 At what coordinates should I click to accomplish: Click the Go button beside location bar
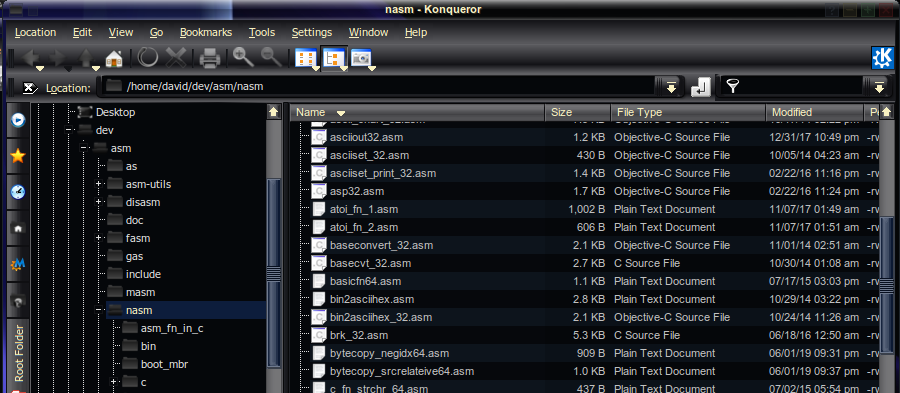click(x=701, y=87)
